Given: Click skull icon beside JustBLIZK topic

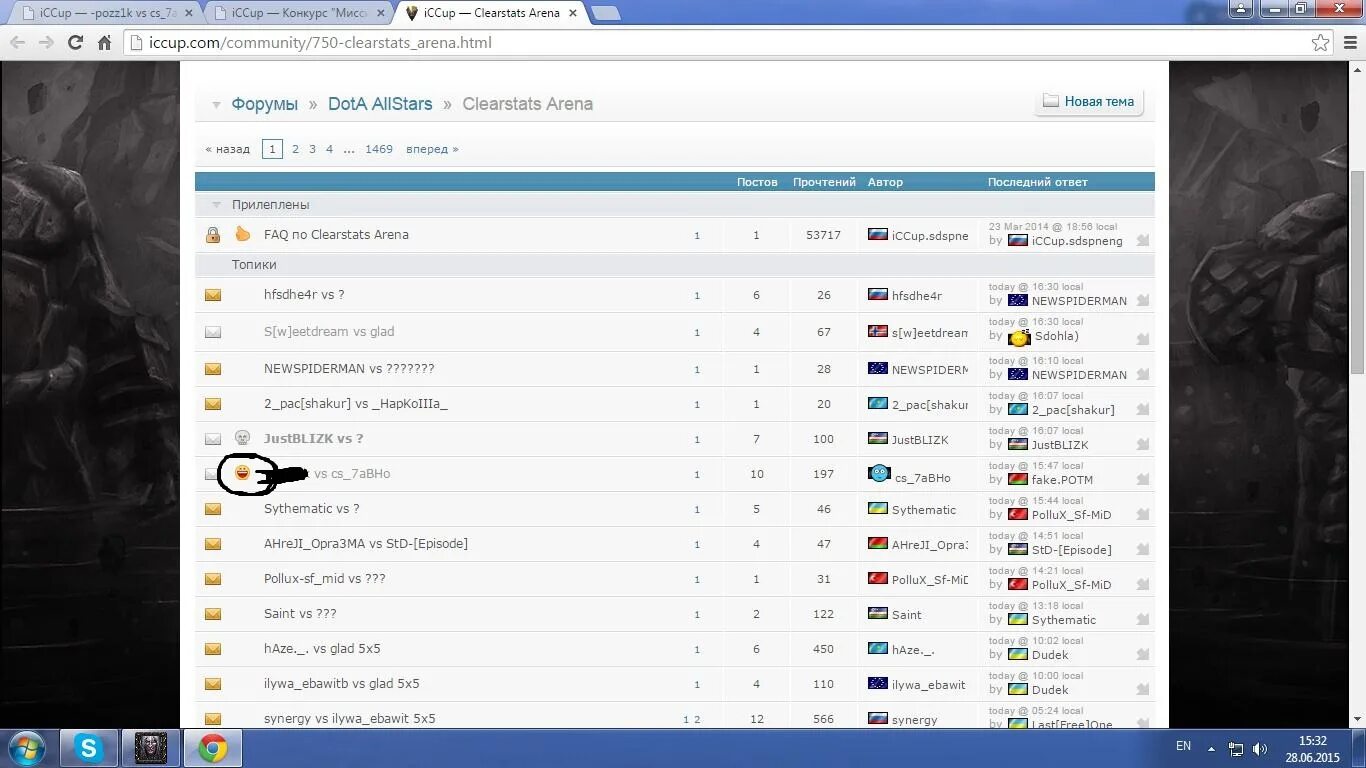Looking at the screenshot, I should coord(242,438).
